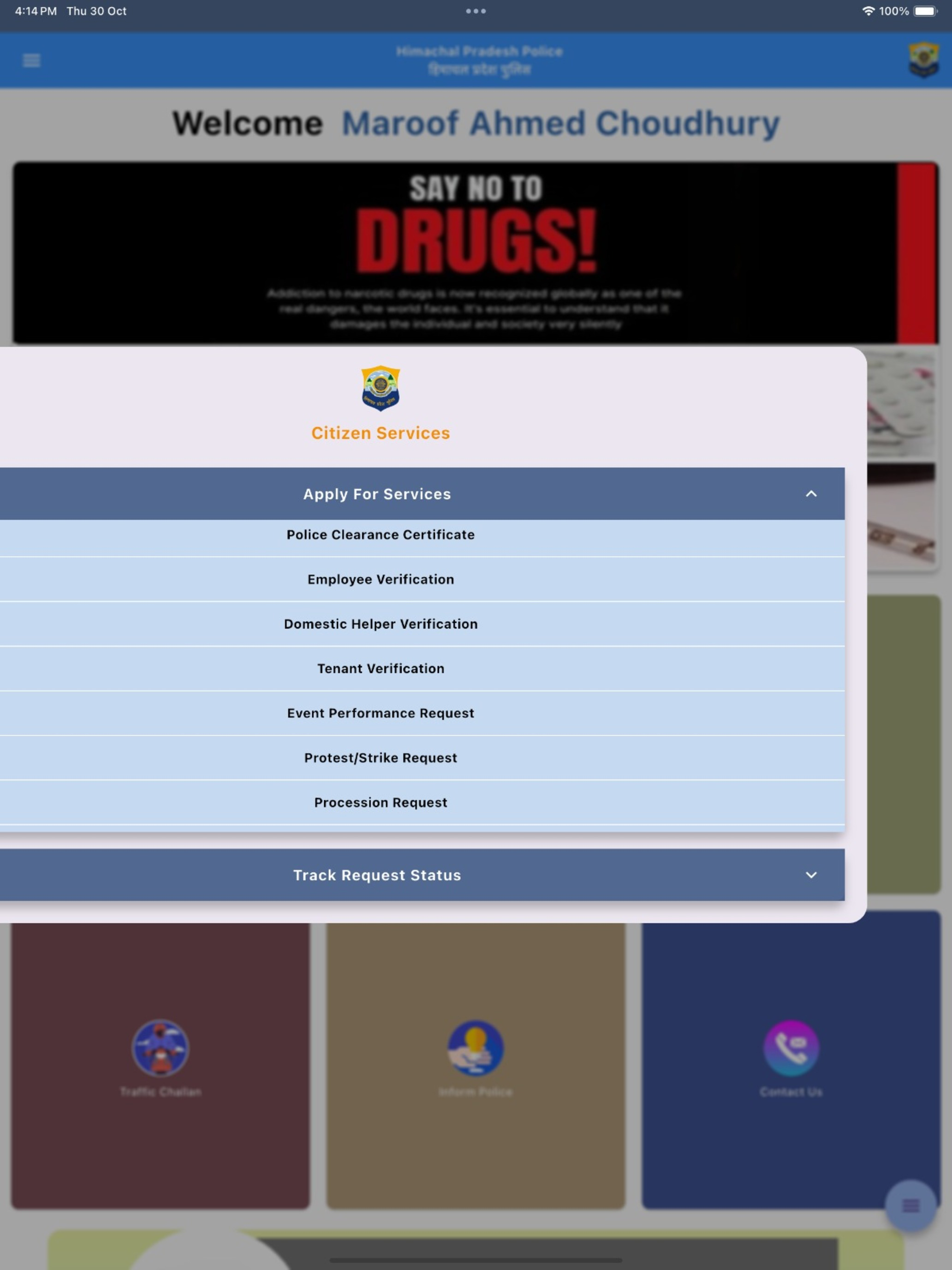Open the Contact Us phone icon

[x=791, y=1048]
